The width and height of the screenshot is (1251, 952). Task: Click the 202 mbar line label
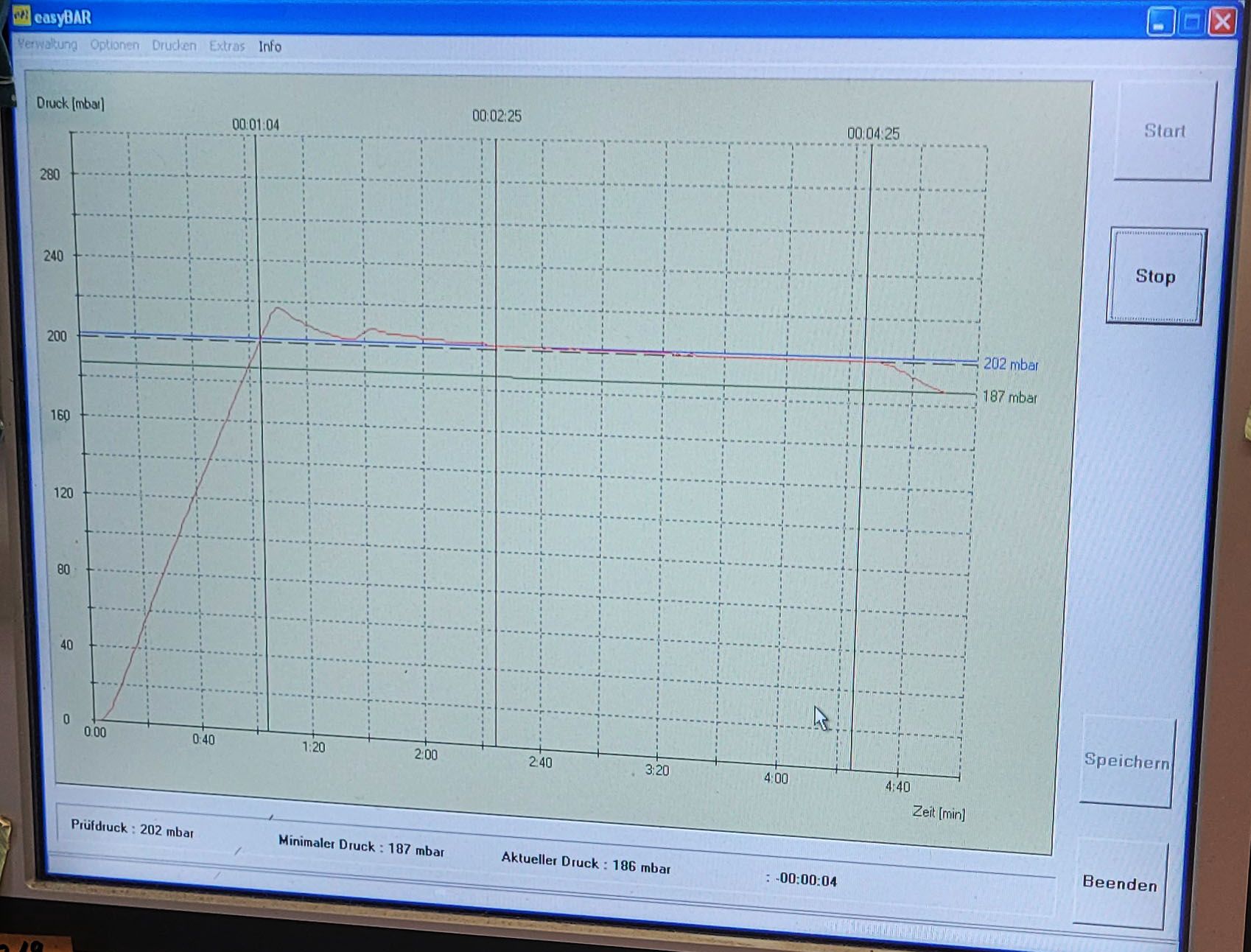tap(1011, 364)
